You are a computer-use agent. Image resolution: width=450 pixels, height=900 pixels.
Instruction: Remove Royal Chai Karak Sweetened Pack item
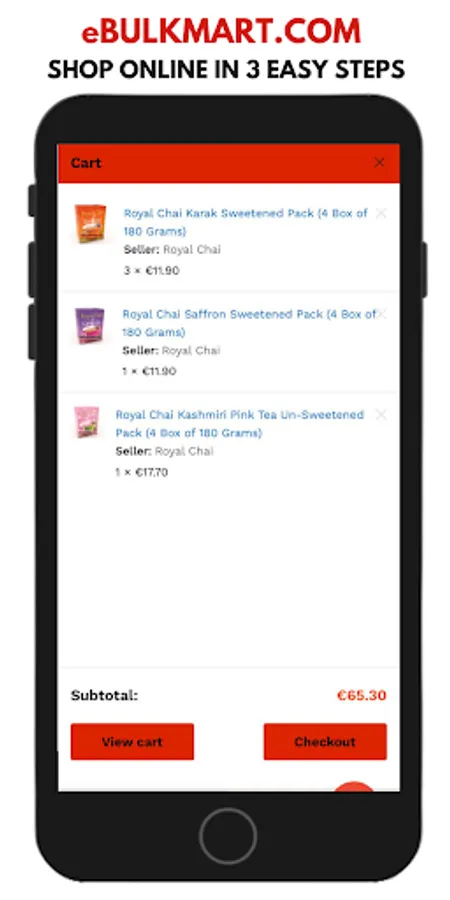pyautogui.click(x=381, y=213)
